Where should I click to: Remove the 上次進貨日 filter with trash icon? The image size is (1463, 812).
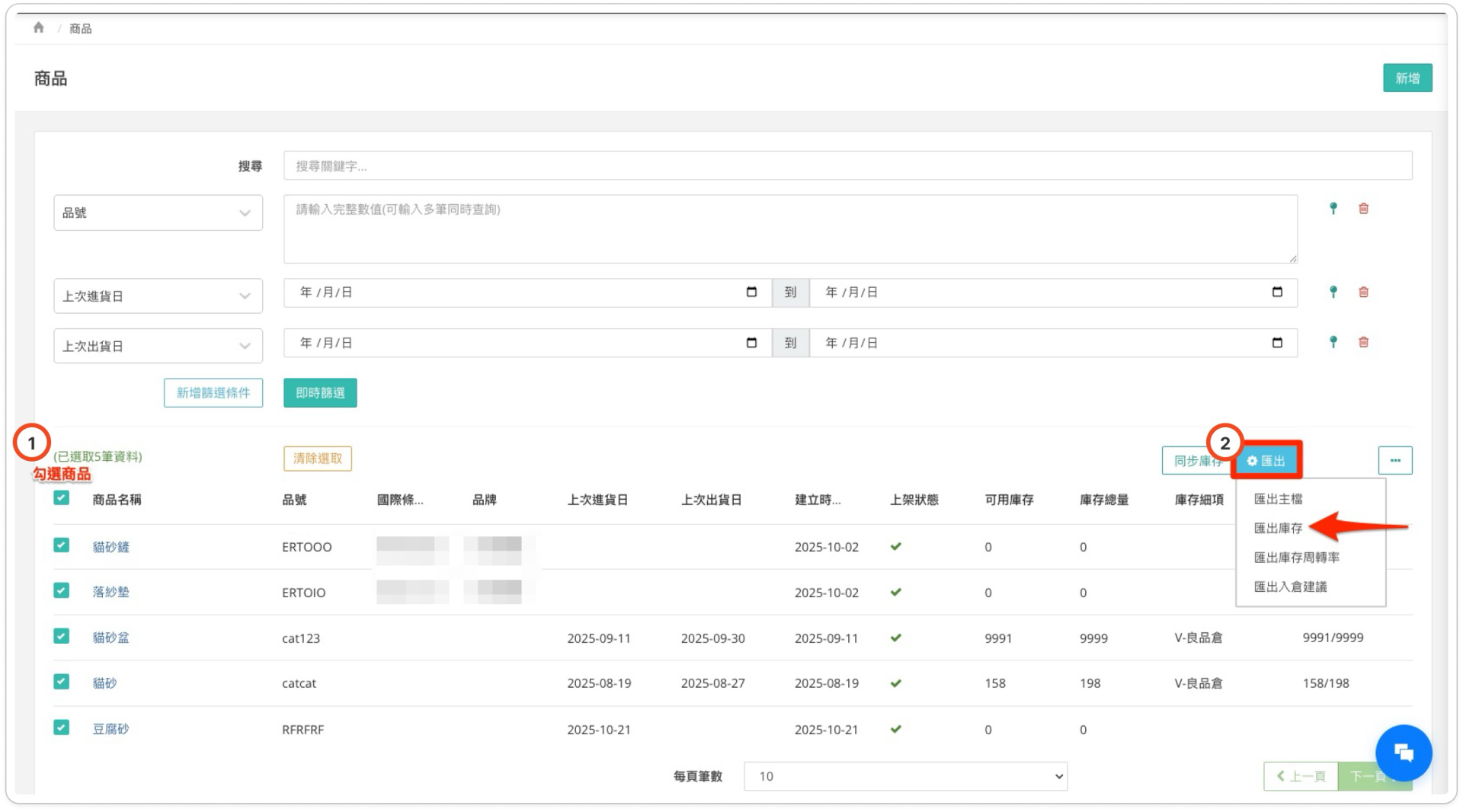click(1363, 293)
